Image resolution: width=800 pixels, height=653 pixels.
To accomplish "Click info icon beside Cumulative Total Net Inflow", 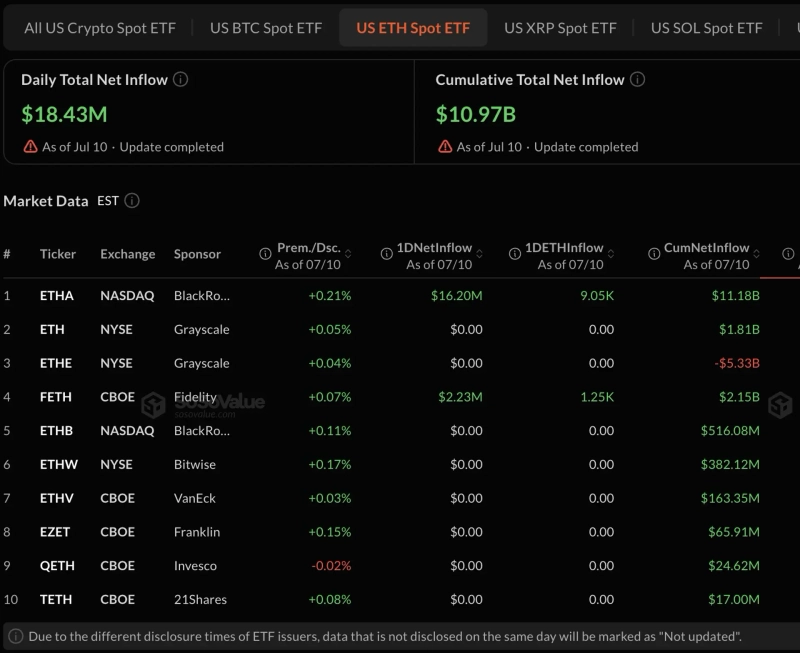I will point(637,80).
